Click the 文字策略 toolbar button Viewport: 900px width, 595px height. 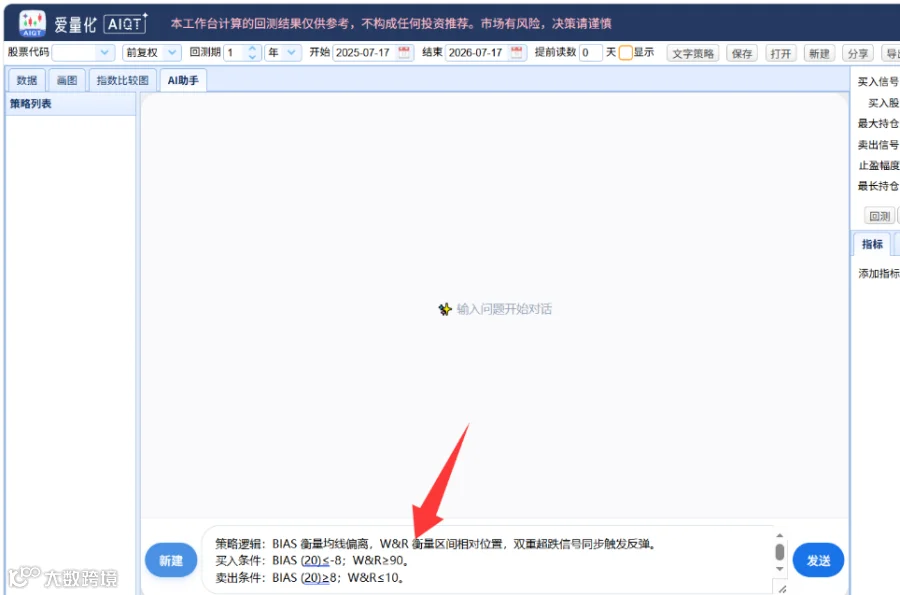pyautogui.click(x=693, y=53)
